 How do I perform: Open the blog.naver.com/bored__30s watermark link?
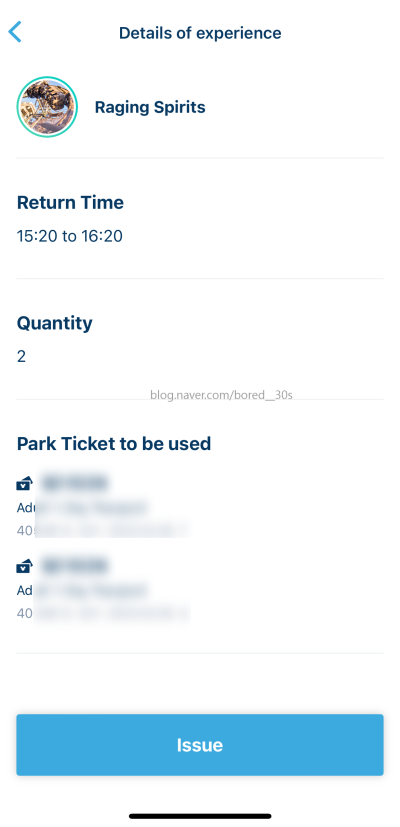pos(221,395)
